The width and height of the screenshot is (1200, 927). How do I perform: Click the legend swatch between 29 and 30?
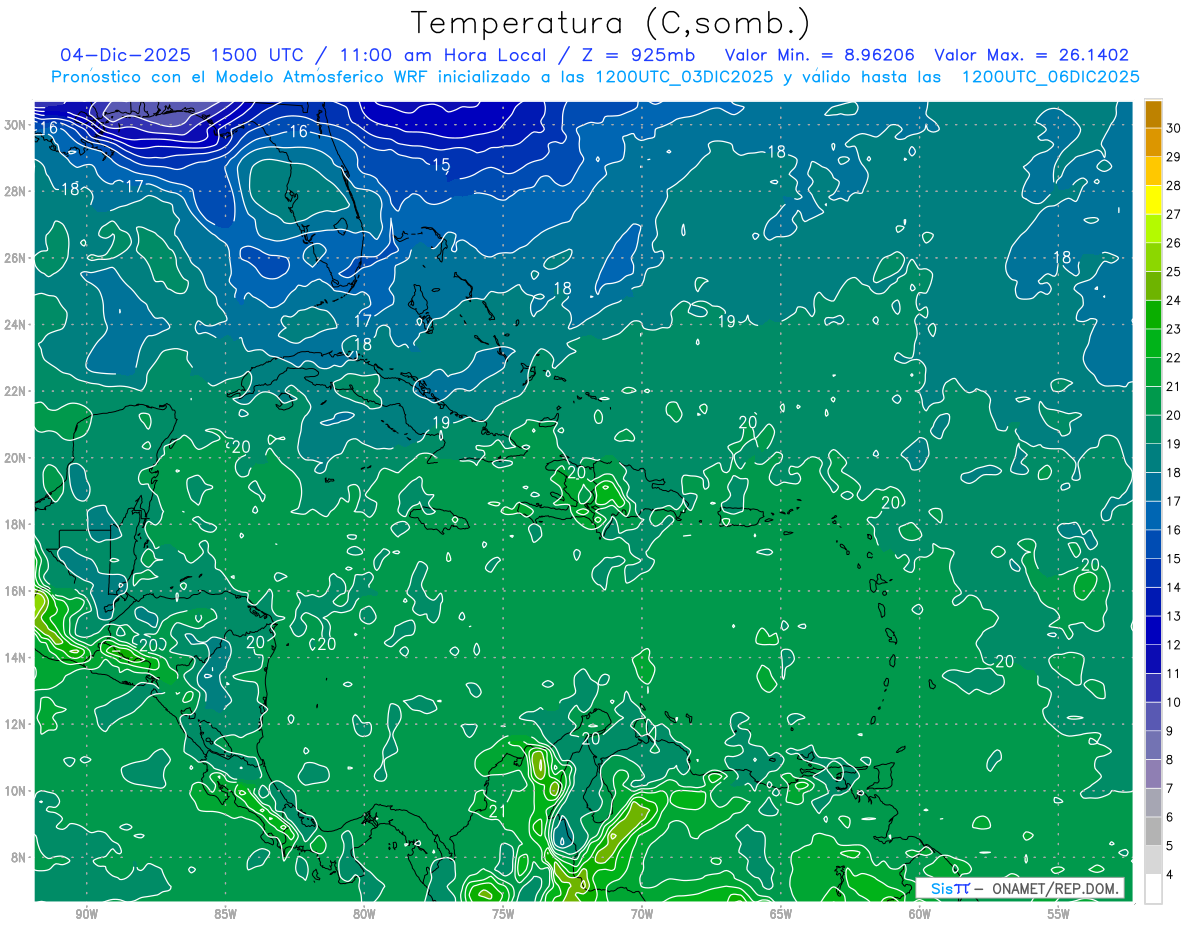(x=1153, y=142)
